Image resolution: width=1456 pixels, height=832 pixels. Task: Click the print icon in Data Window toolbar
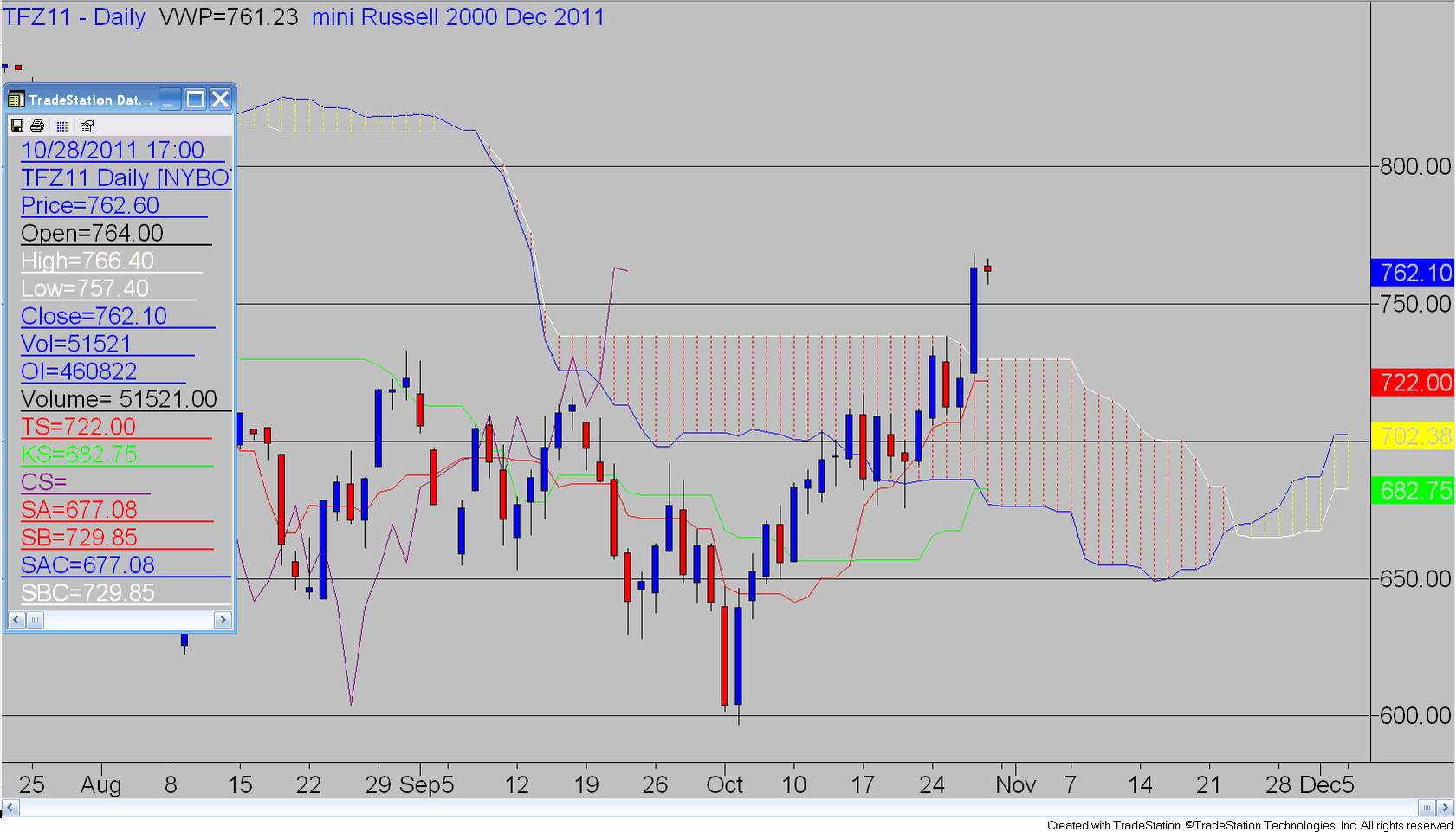[x=37, y=126]
